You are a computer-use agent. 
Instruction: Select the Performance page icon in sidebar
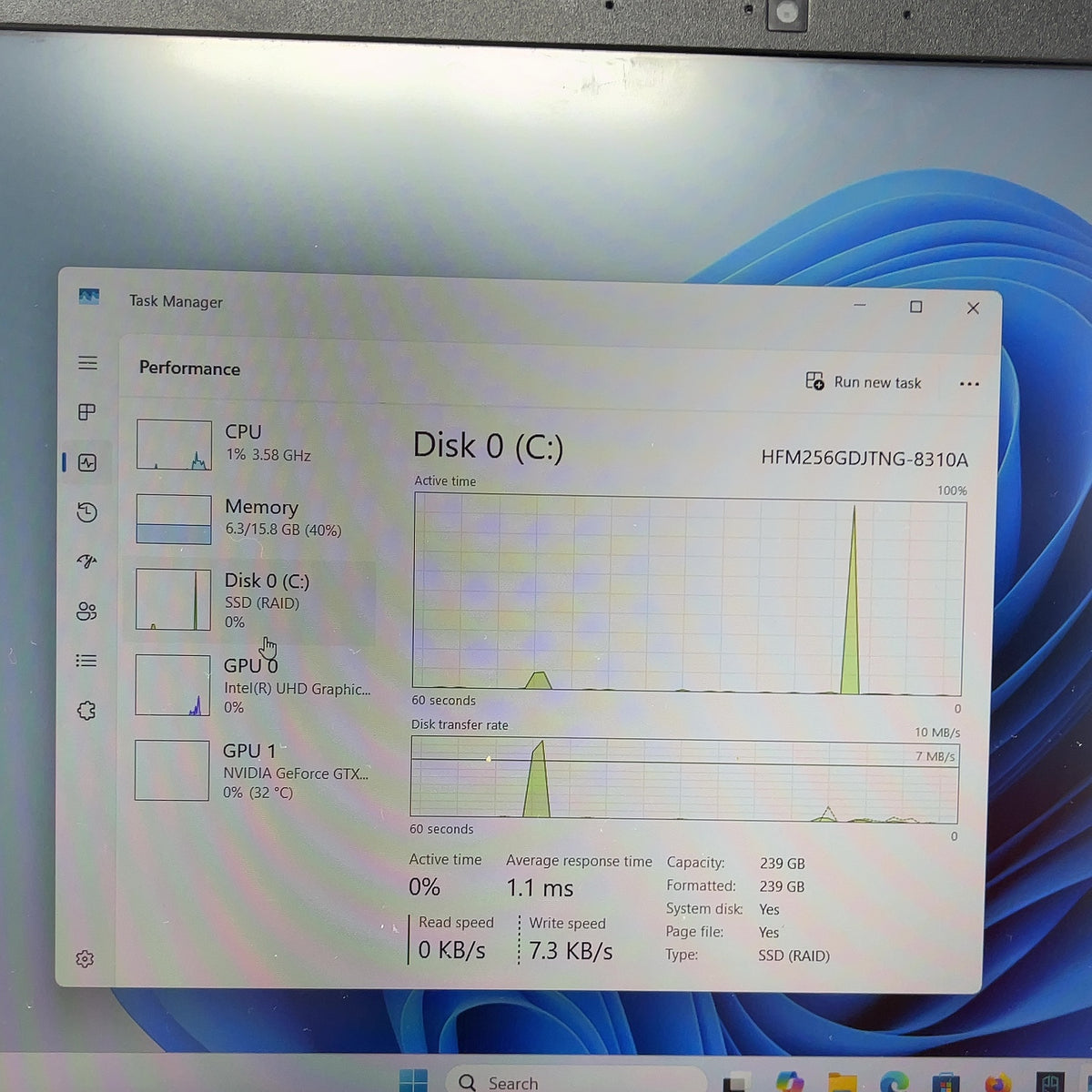pos(87,462)
